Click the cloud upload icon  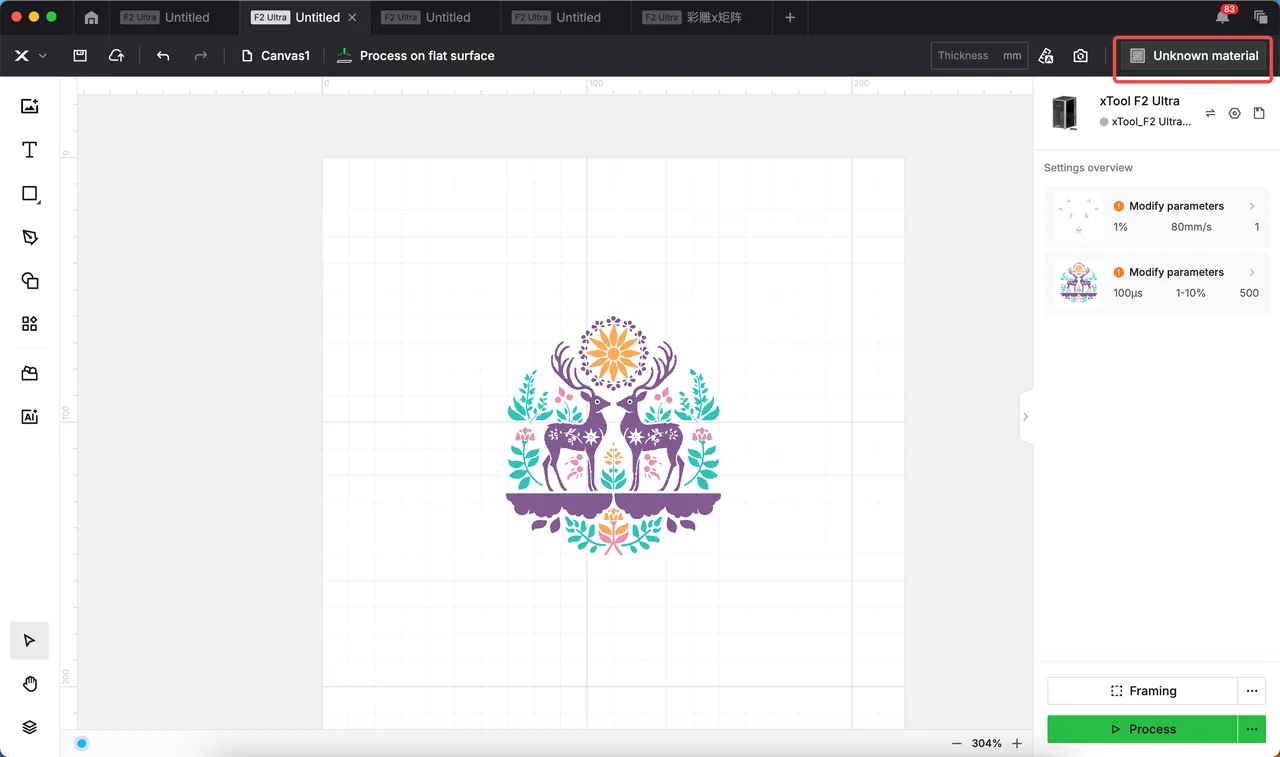click(x=116, y=56)
